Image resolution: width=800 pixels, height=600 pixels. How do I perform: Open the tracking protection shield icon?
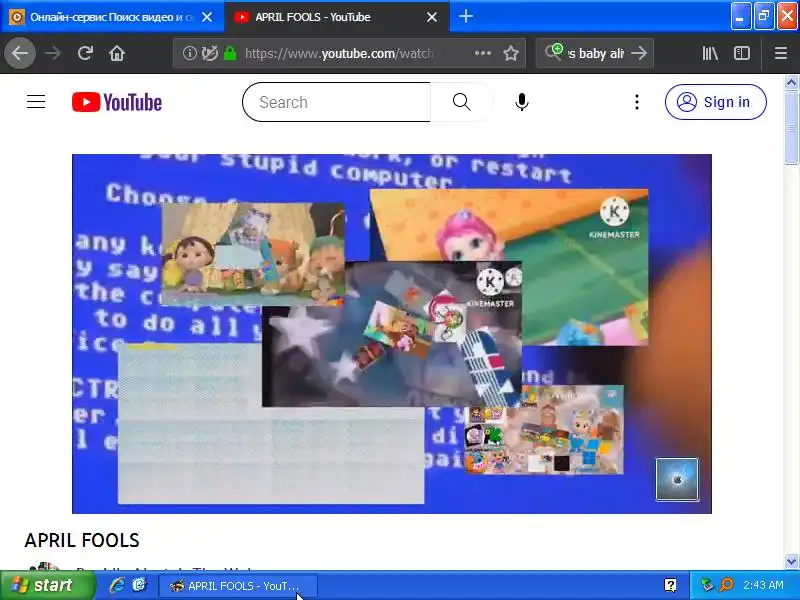coord(209,53)
